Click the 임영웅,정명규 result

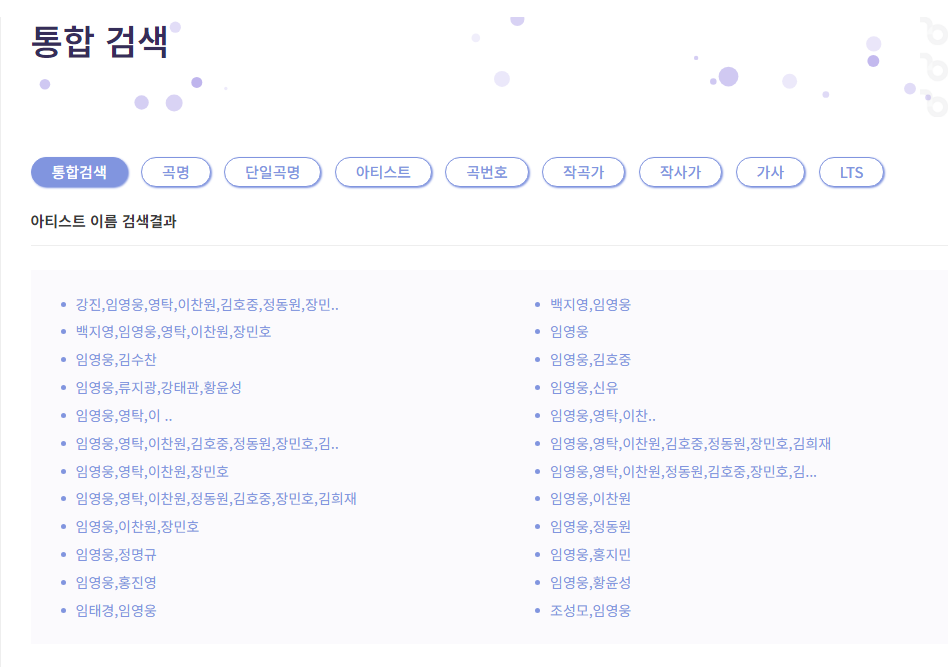114,554
